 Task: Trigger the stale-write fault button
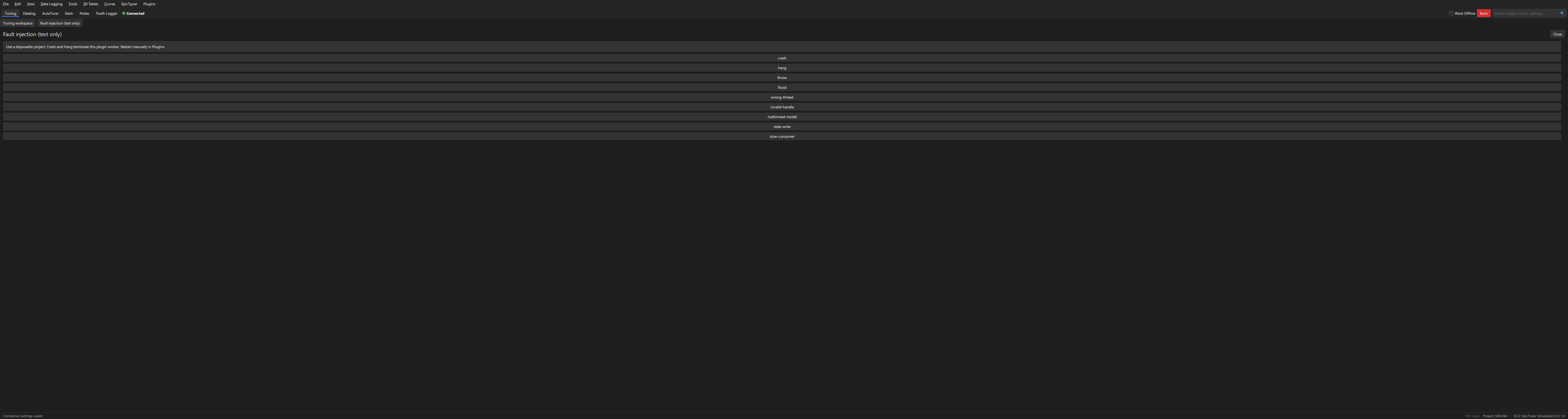(x=782, y=126)
